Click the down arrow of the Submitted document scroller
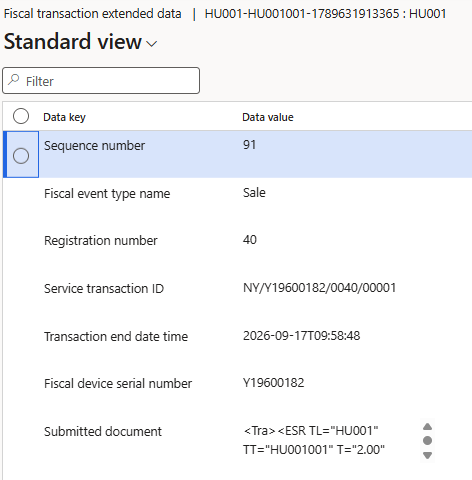Viewport: 472px width, 480px height. click(427, 455)
